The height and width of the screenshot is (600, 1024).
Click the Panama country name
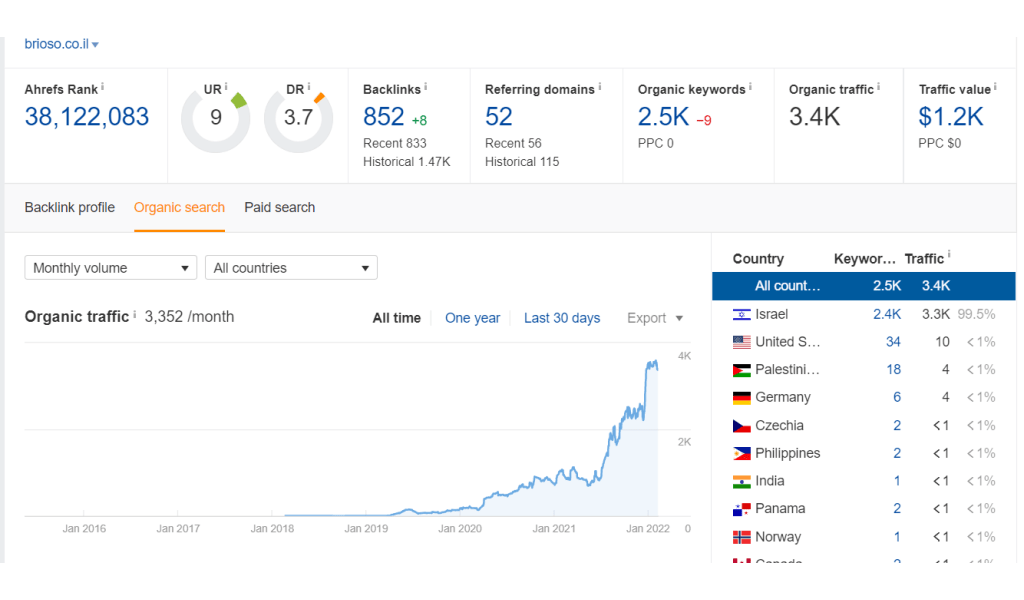(x=780, y=509)
